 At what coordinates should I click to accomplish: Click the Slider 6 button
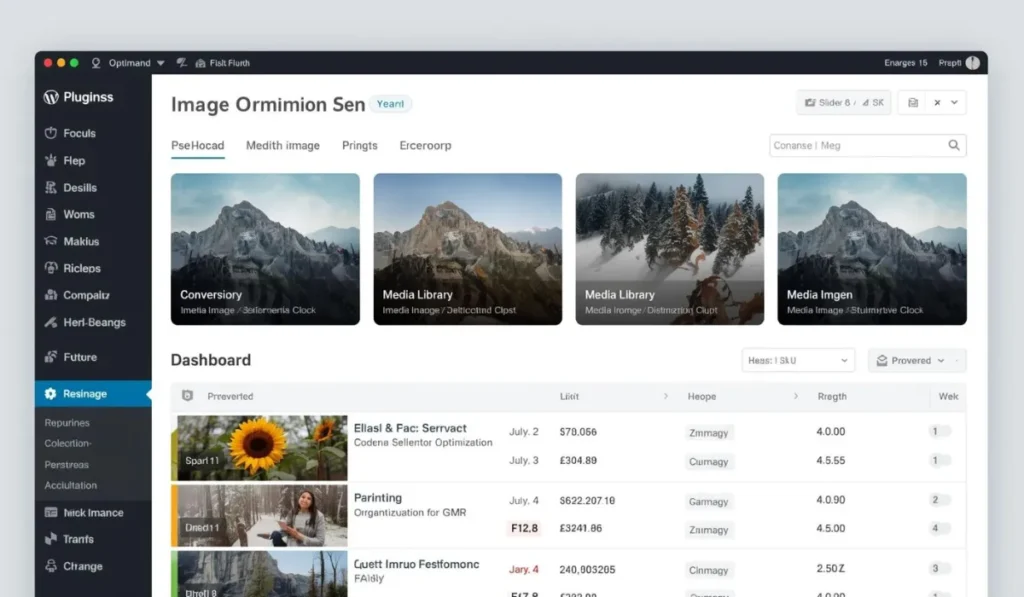click(x=844, y=103)
